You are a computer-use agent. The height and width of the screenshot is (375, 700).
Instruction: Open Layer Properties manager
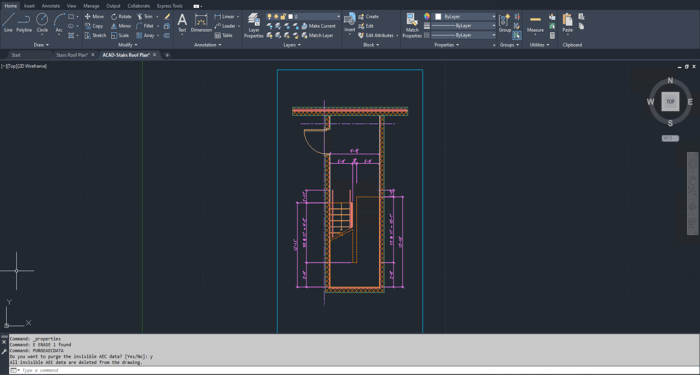click(254, 25)
